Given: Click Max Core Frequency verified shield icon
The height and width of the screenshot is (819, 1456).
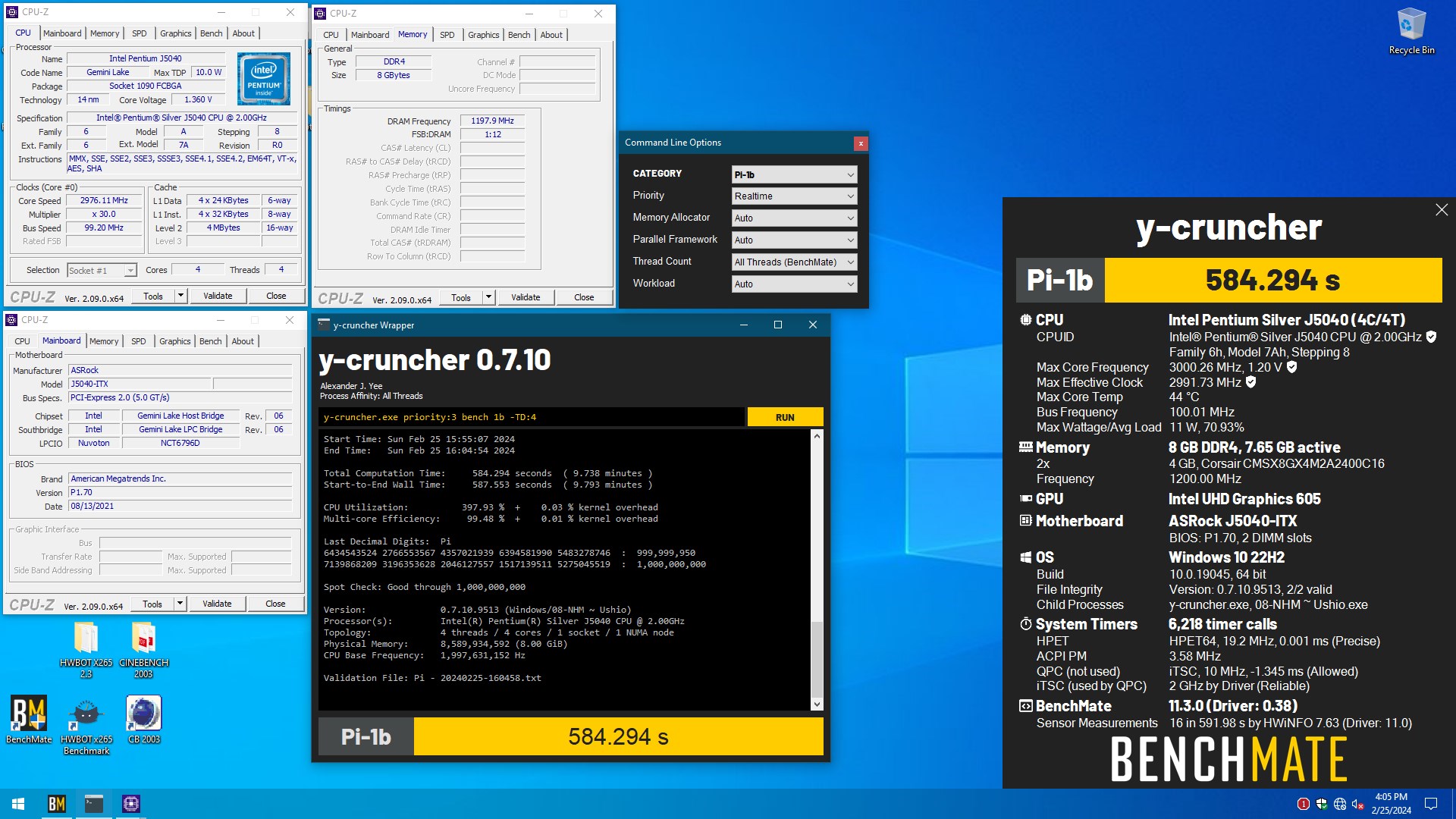Looking at the screenshot, I should pos(1292,367).
